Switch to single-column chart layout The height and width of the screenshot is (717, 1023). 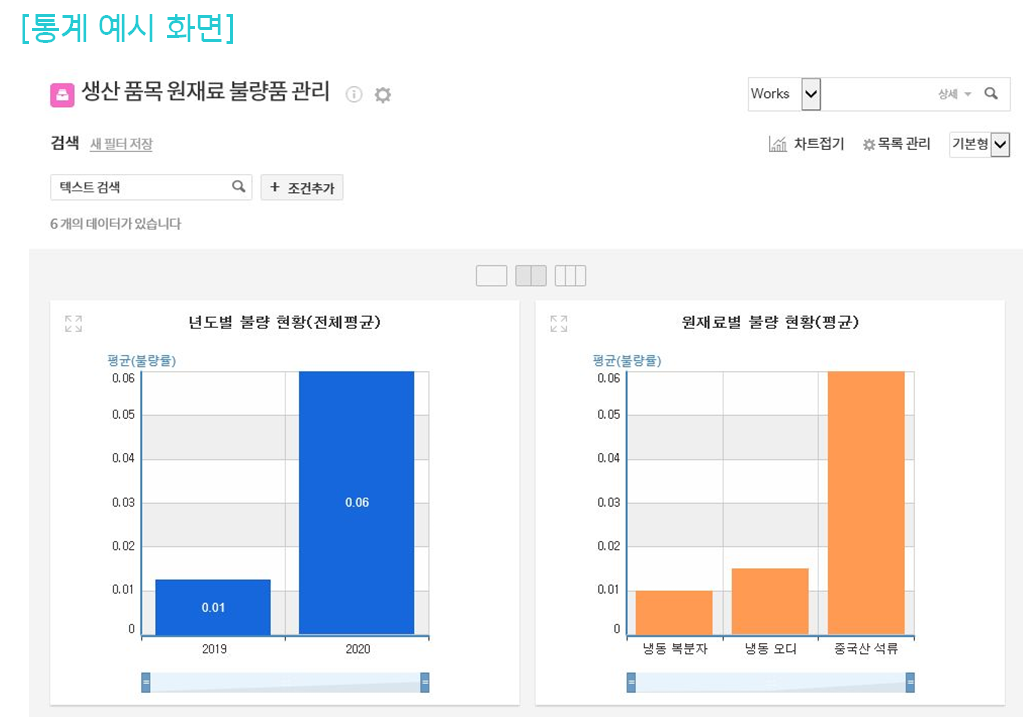point(491,276)
